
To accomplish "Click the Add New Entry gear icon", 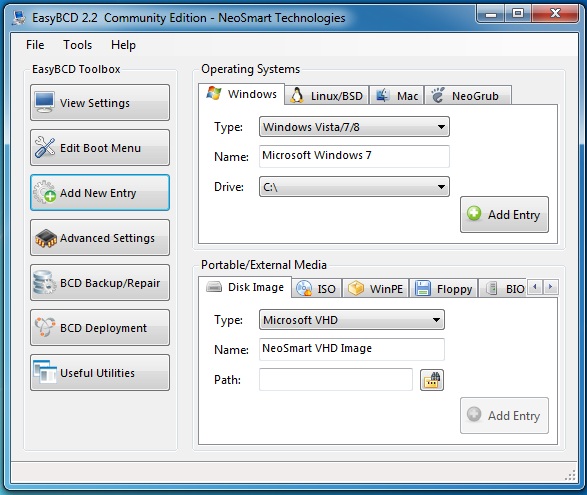I will pyautogui.click(x=45, y=192).
